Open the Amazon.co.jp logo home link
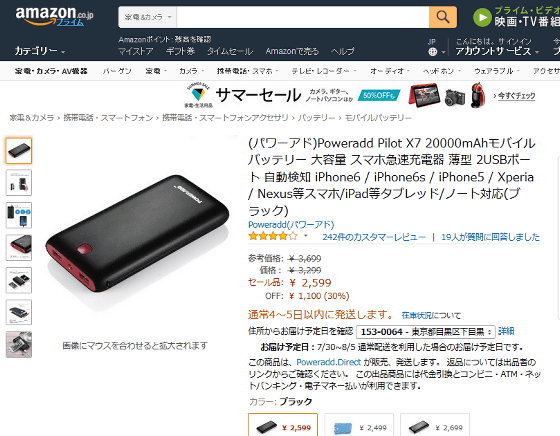Image resolution: width=560 pixels, height=436 pixels. click(54, 16)
